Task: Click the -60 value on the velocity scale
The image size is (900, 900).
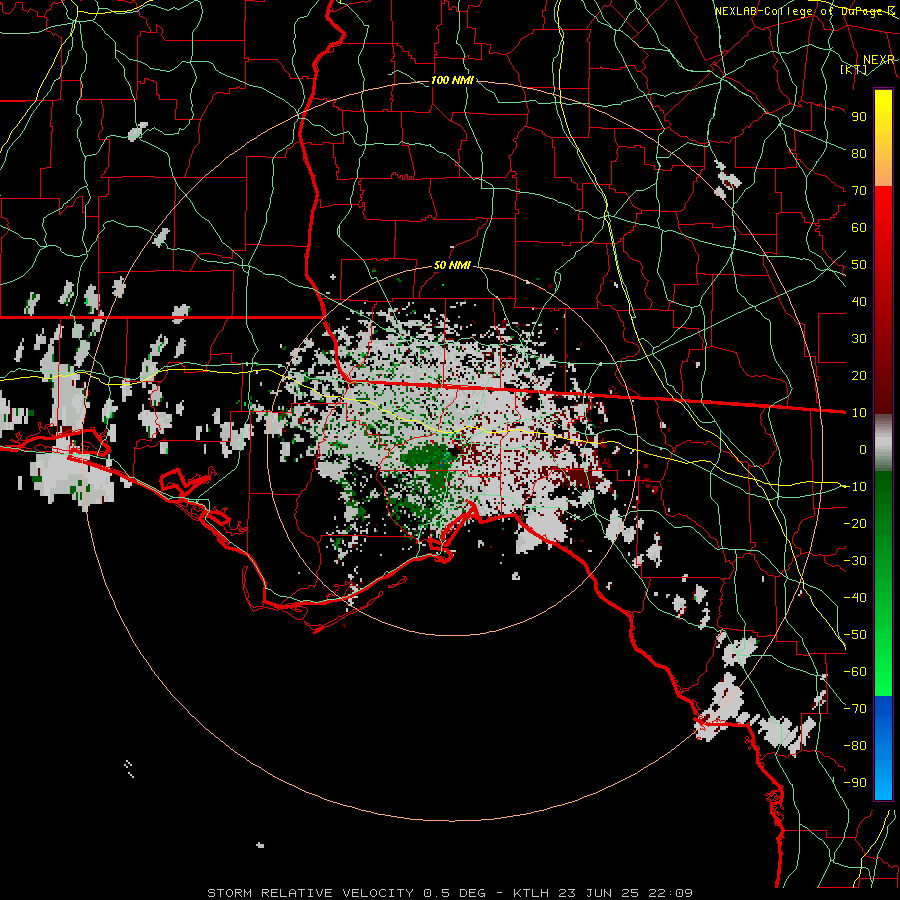Action: pos(855,672)
